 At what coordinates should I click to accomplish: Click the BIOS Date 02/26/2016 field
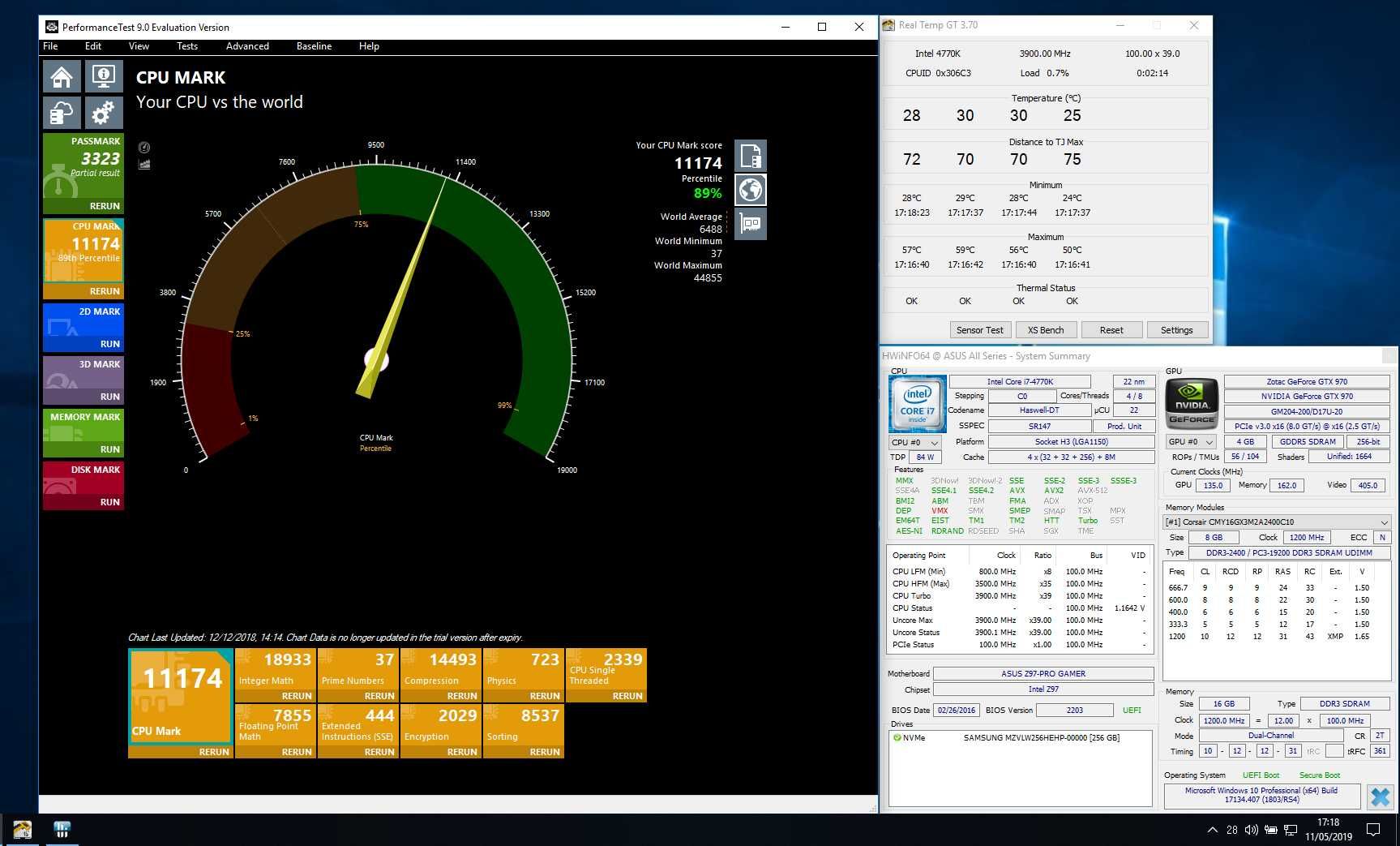(957, 711)
